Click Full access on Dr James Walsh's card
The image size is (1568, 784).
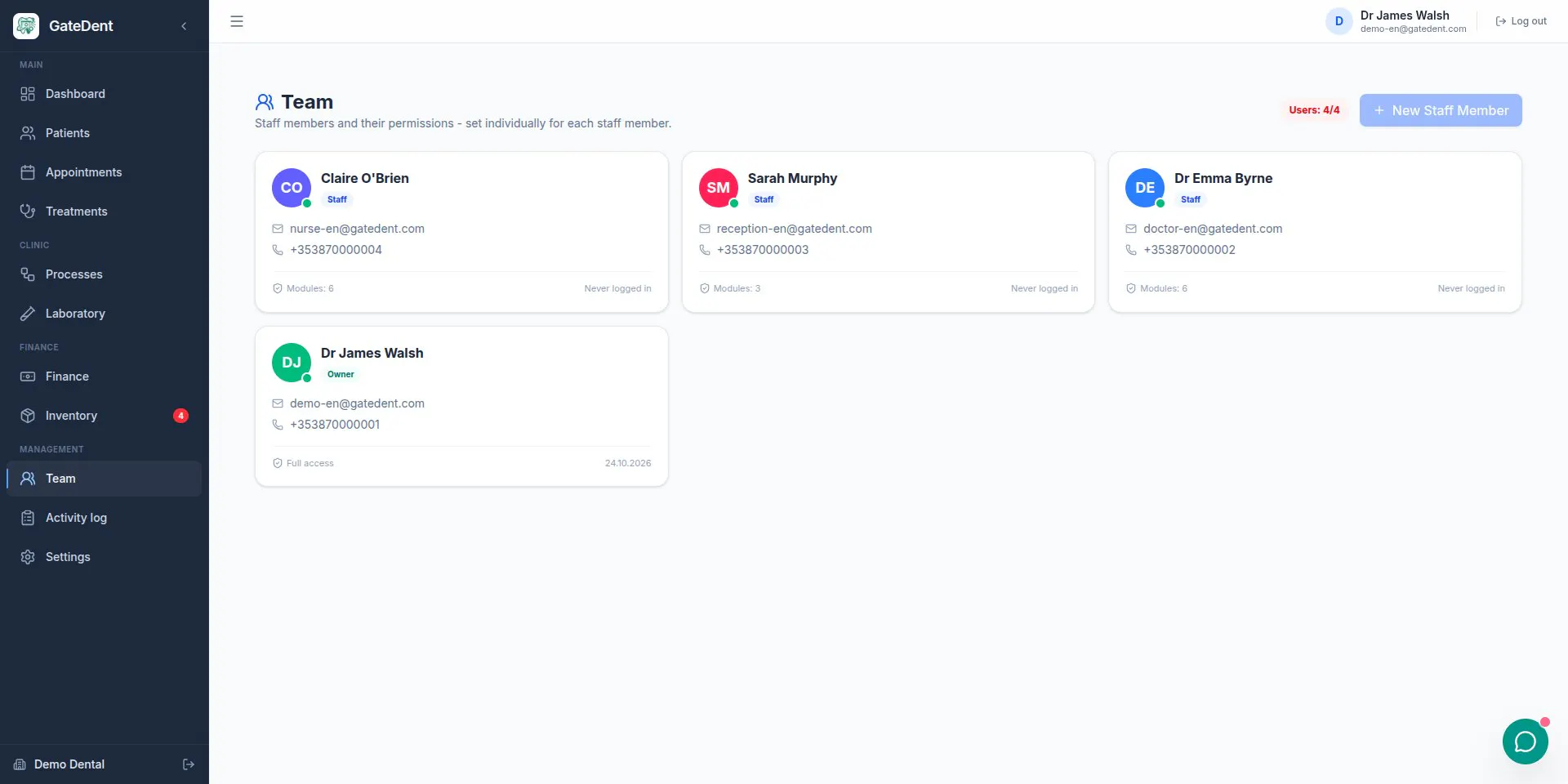tap(303, 463)
